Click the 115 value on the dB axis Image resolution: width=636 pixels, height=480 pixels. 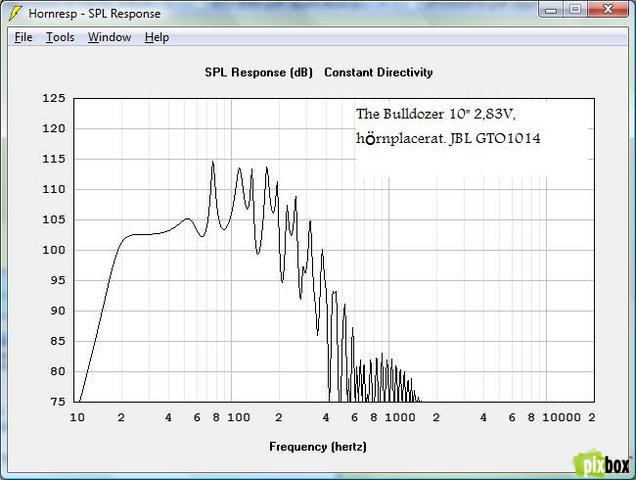point(54,159)
